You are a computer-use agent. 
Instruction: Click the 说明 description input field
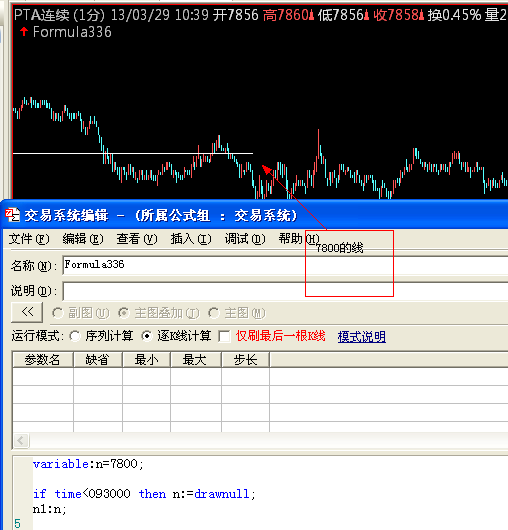(285, 291)
